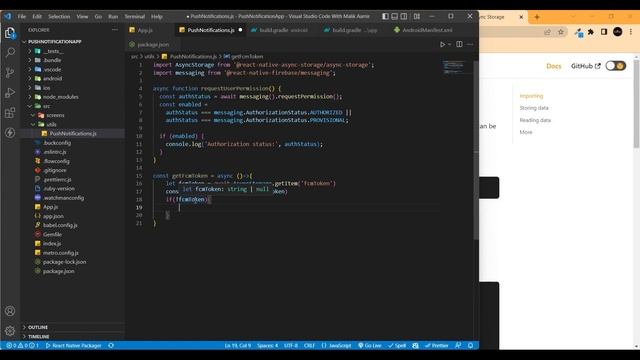Open the Accounts icon in activity bar
The height and width of the screenshot is (360, 640).
tap(10, 311)
